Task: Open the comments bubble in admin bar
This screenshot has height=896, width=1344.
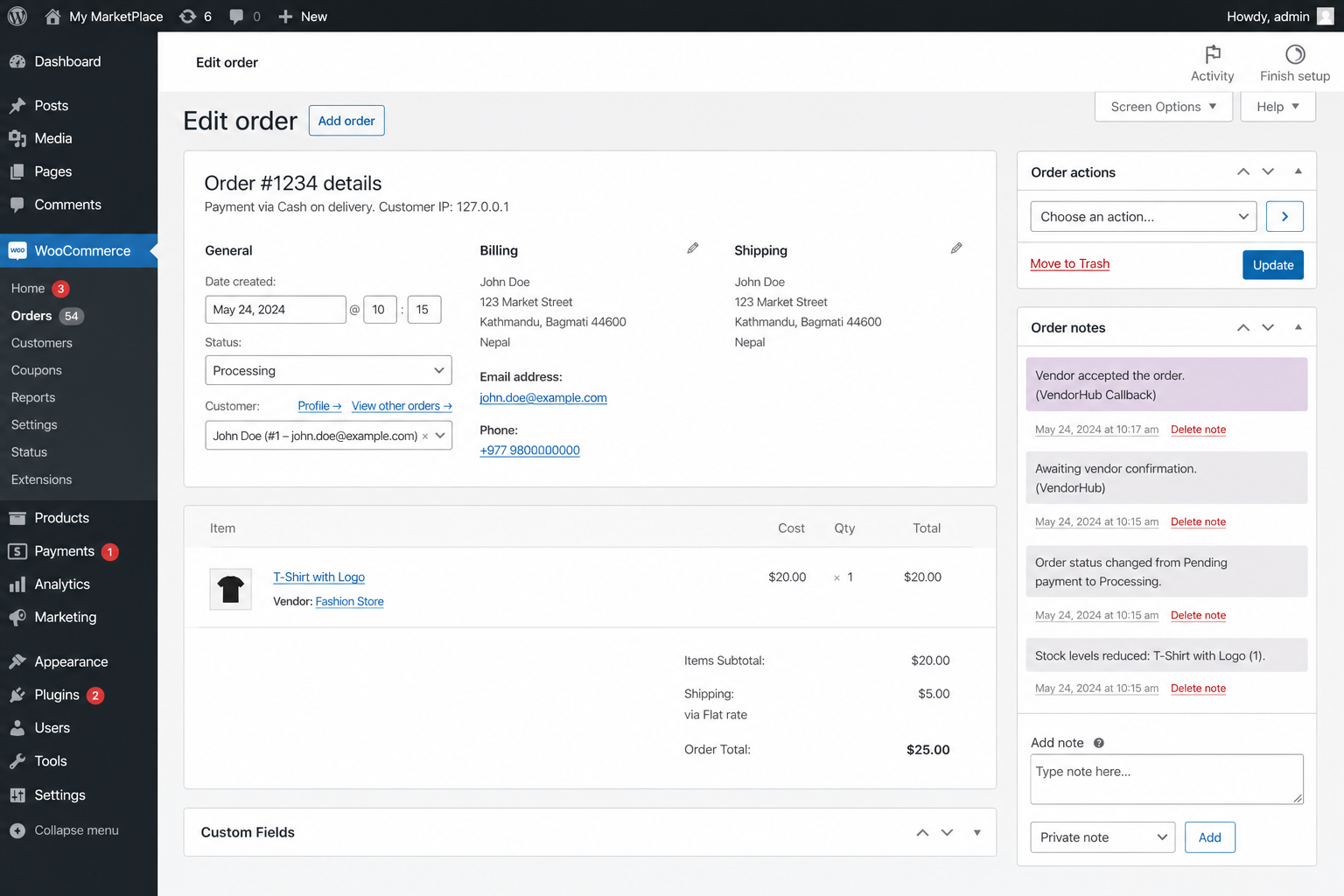Action: pyautogui.click(x=236, y=16)
